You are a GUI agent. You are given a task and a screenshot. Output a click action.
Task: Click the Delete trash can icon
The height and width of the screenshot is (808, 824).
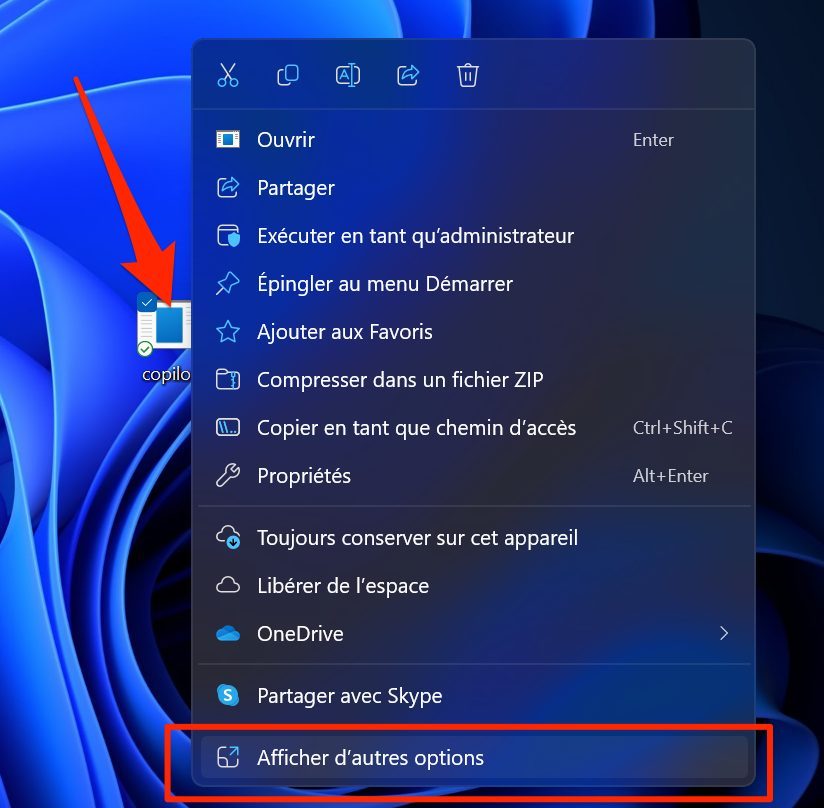[468, 75]
